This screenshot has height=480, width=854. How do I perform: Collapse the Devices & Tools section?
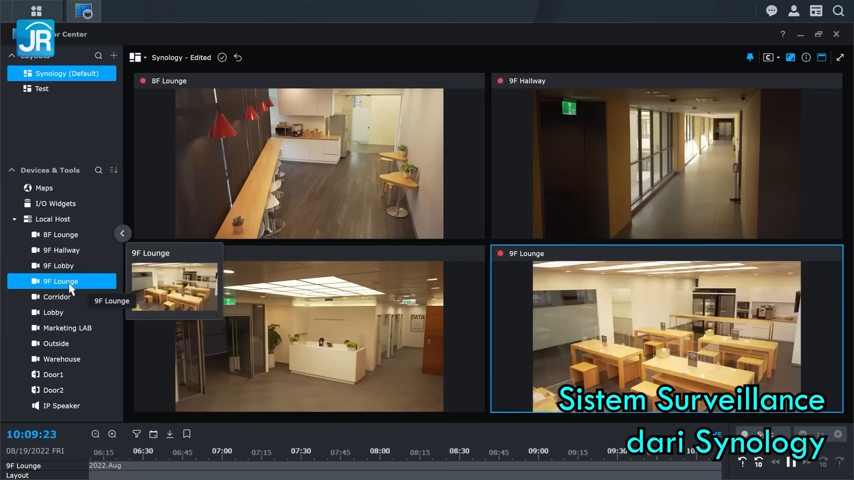coord(12,170)
